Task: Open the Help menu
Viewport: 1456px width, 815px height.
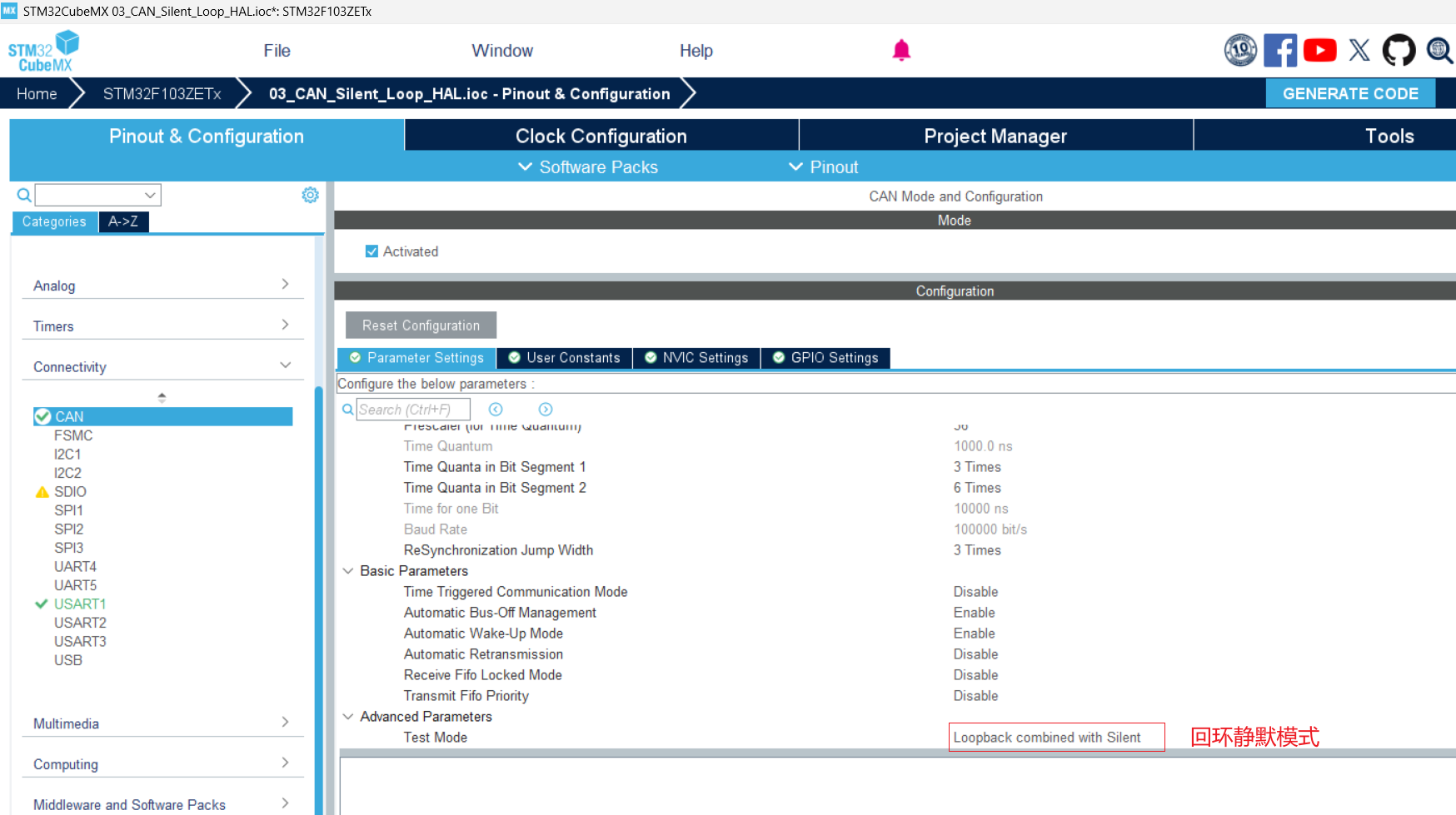Action: [x=696, y=51]
